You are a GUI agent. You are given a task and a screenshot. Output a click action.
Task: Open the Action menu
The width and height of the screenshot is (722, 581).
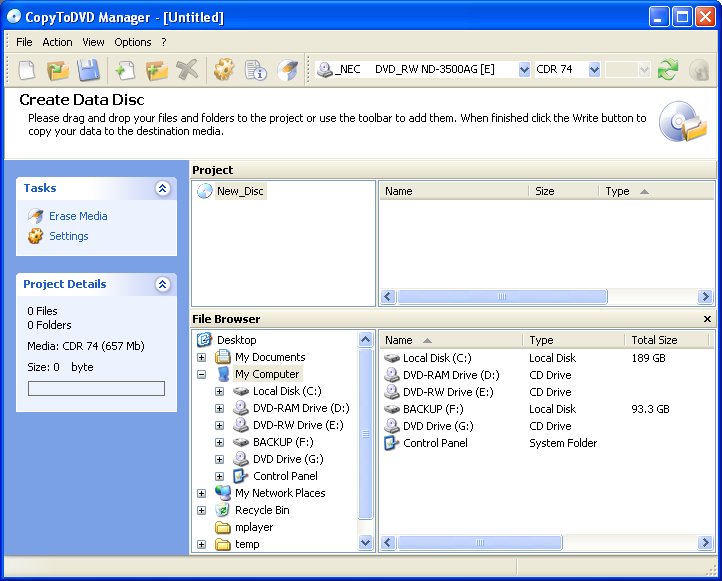[57, 42]
